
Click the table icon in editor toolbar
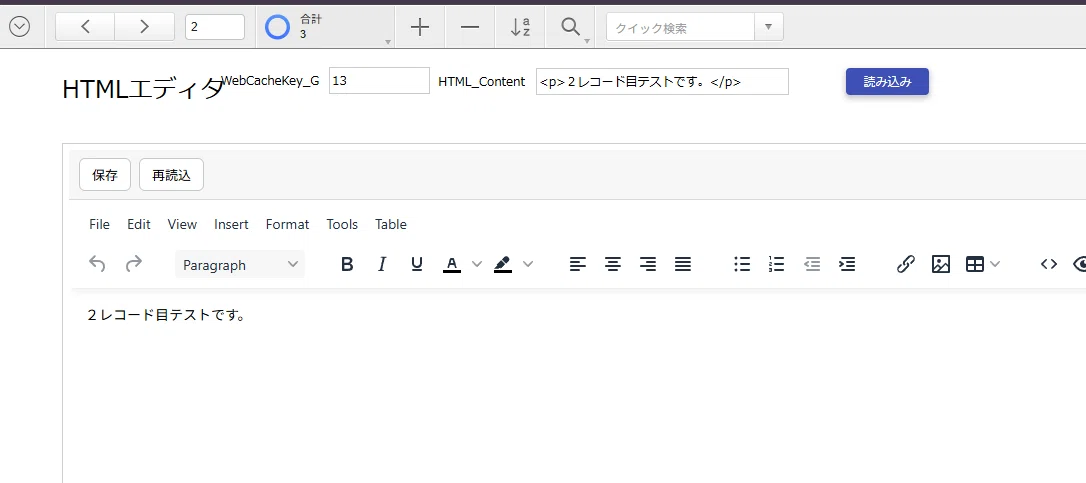click(x=975, y=264)
